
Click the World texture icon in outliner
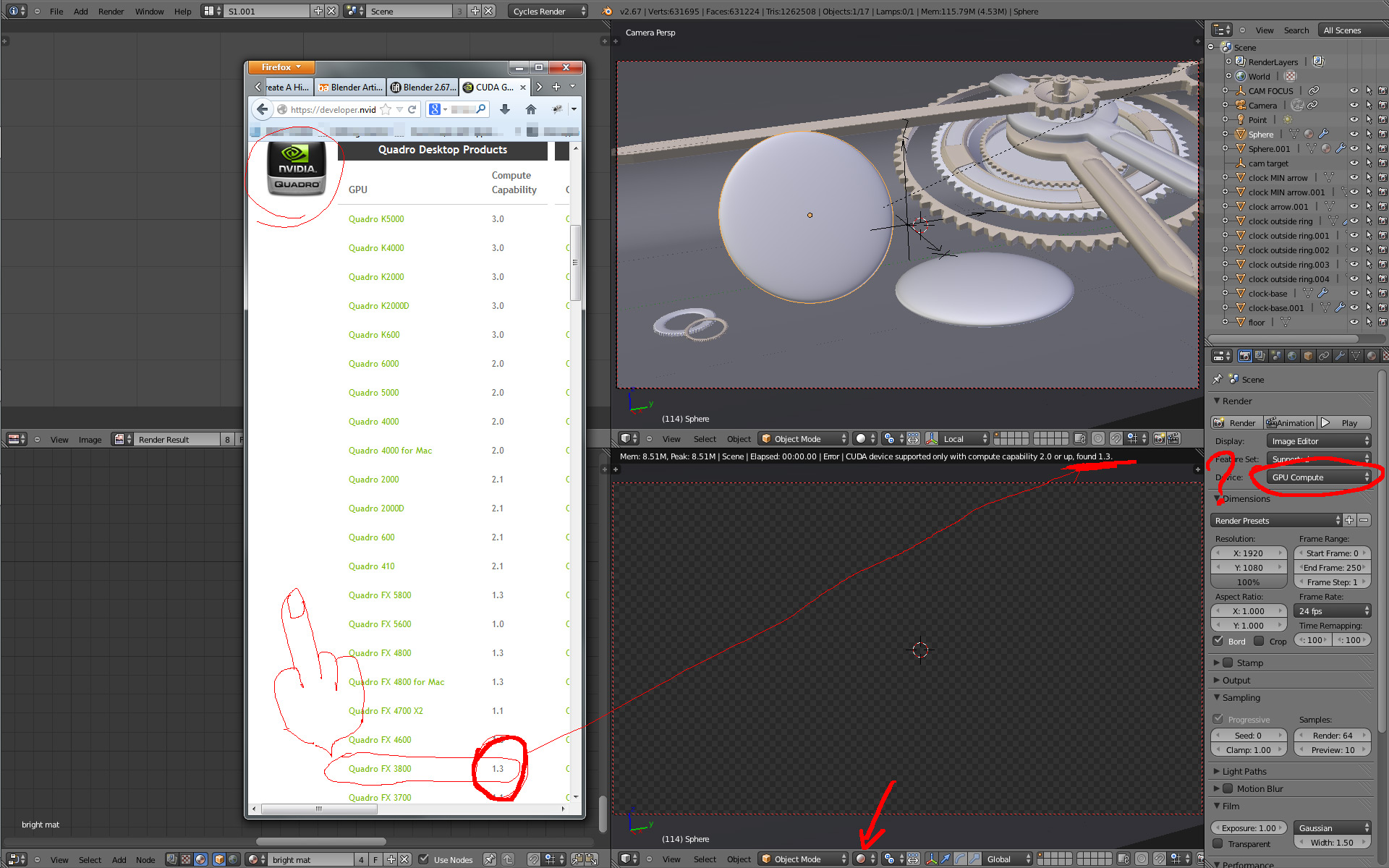click(x=1291, y=76)
